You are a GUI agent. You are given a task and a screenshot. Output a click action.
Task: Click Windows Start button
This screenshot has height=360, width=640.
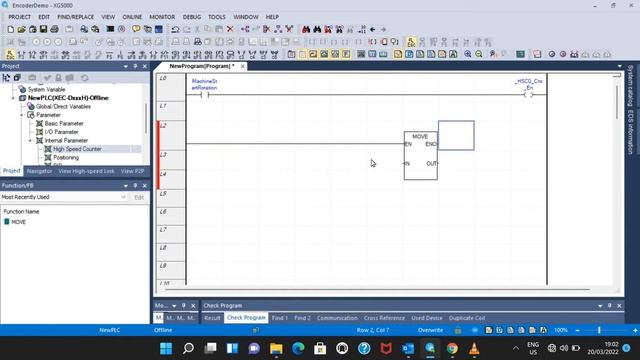coord(166,348)
